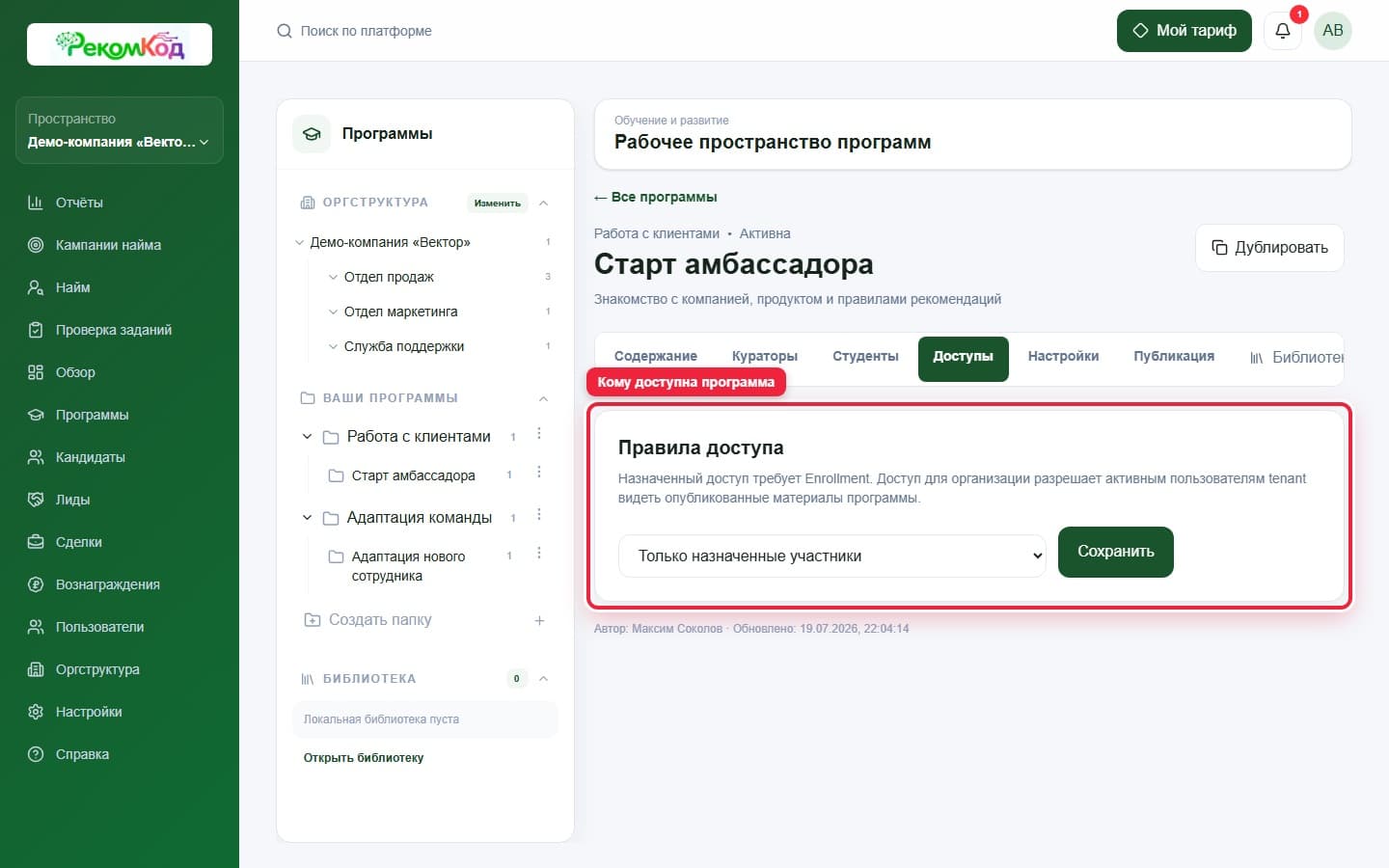Click the Справка question mark icon
The width and height of the screenshot is (1389, 868).
(x=36, y=754)
